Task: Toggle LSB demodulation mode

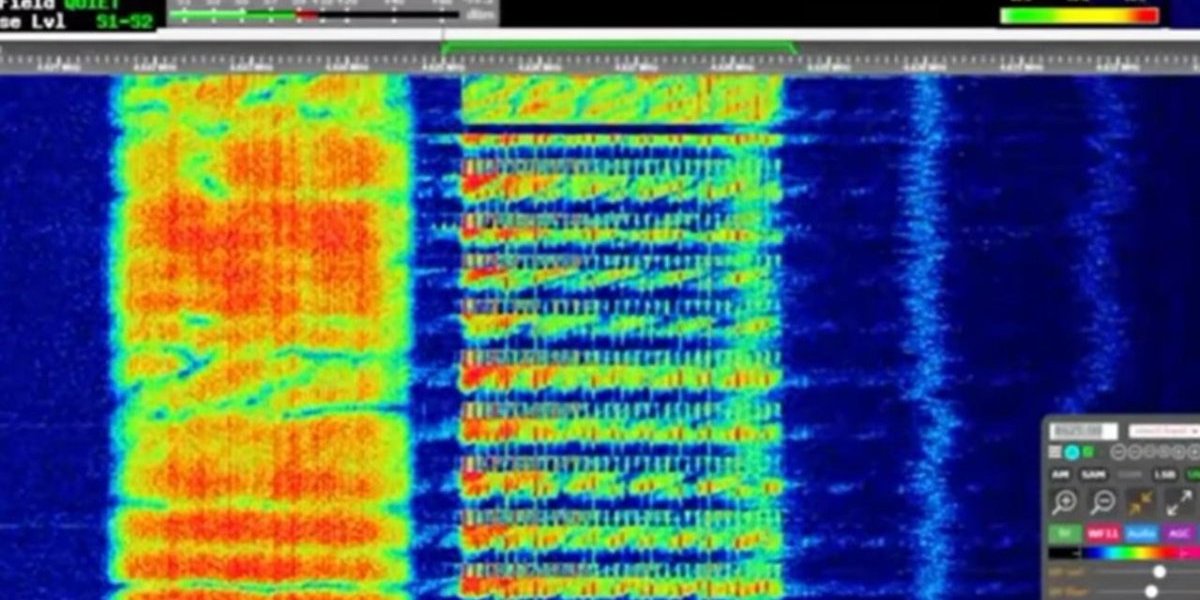Action: tap(1164, 474)
